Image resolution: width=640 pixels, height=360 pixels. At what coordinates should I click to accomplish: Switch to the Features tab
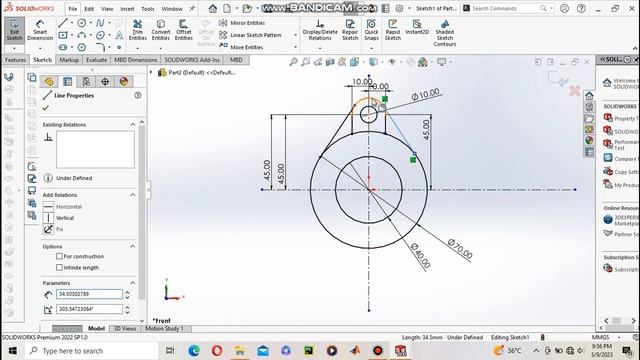[x=16, y=60]
